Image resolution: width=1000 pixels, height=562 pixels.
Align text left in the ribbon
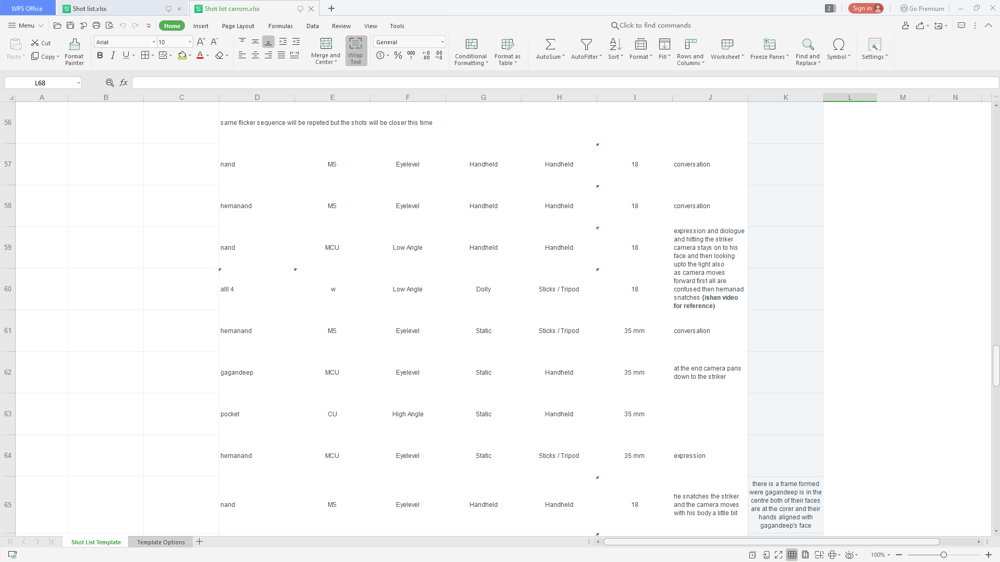[242, 55]
